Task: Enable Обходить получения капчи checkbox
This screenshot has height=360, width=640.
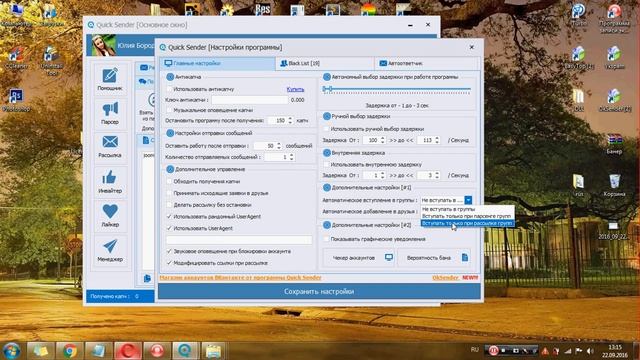Action: [169, 181]
